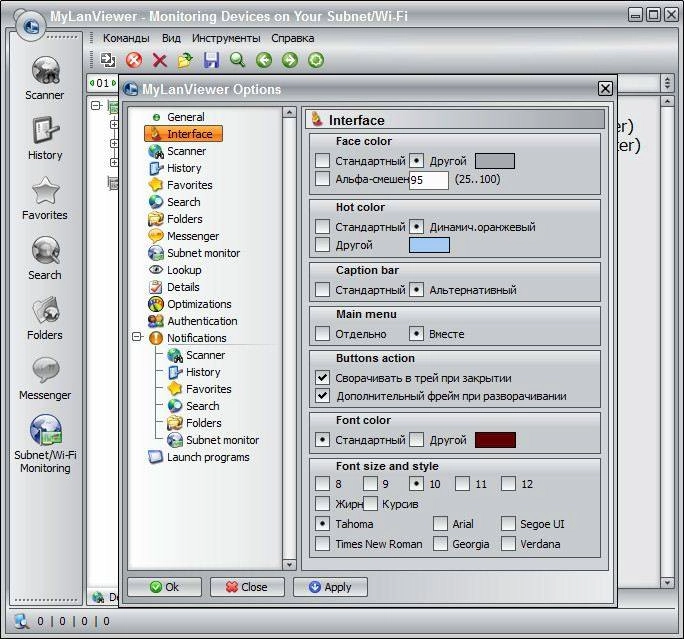Open Folders in the left sidebar
The height and width of the screenshot is (639, 684).
pyautogui.click(x=45, y=318)
